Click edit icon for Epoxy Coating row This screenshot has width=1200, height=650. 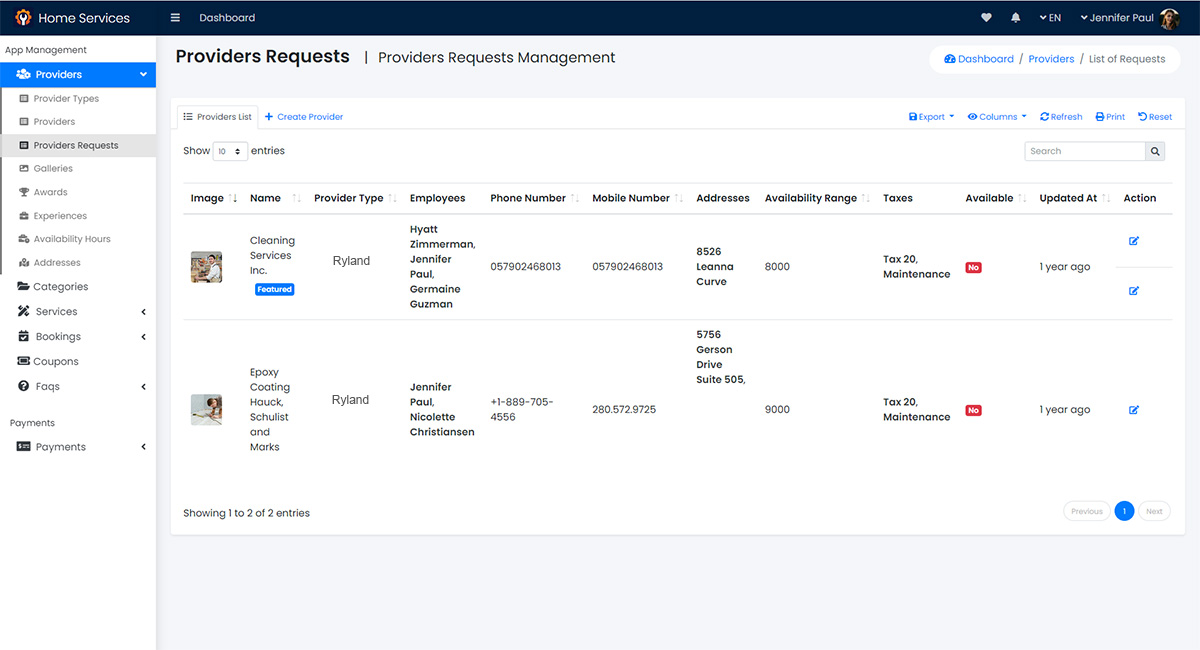[1133, 410]
